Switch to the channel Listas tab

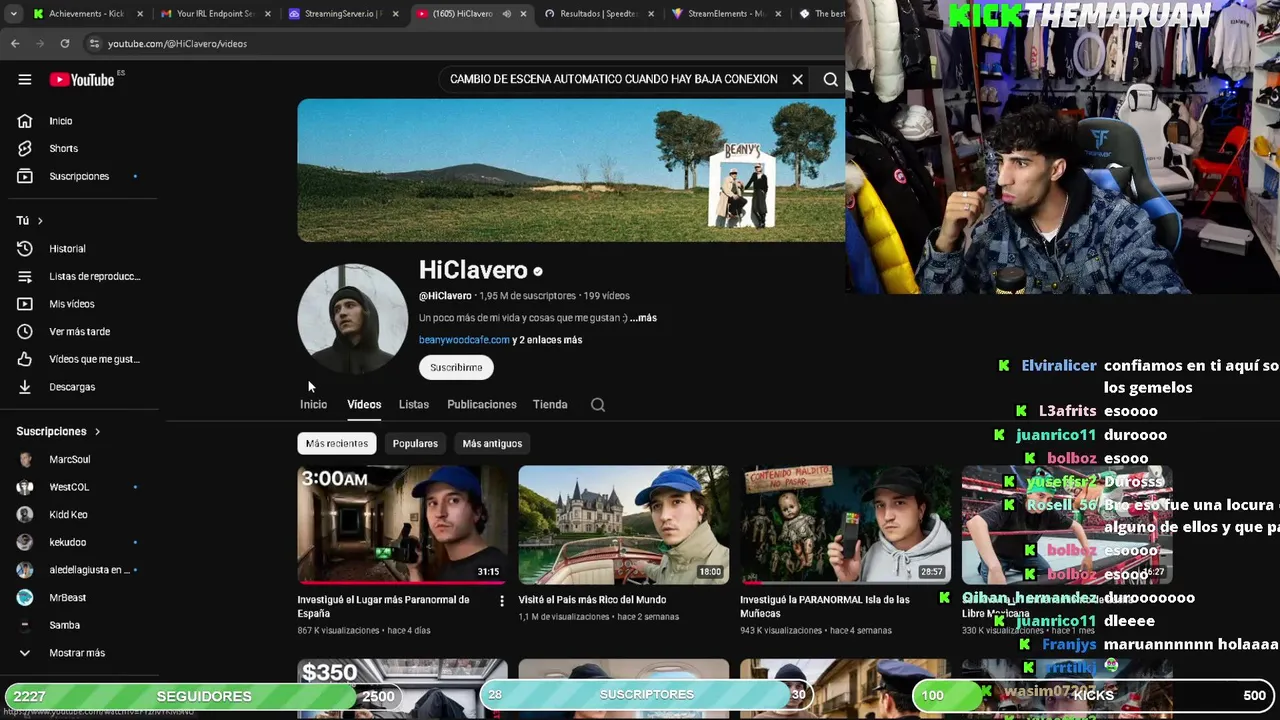pos(414,404)
